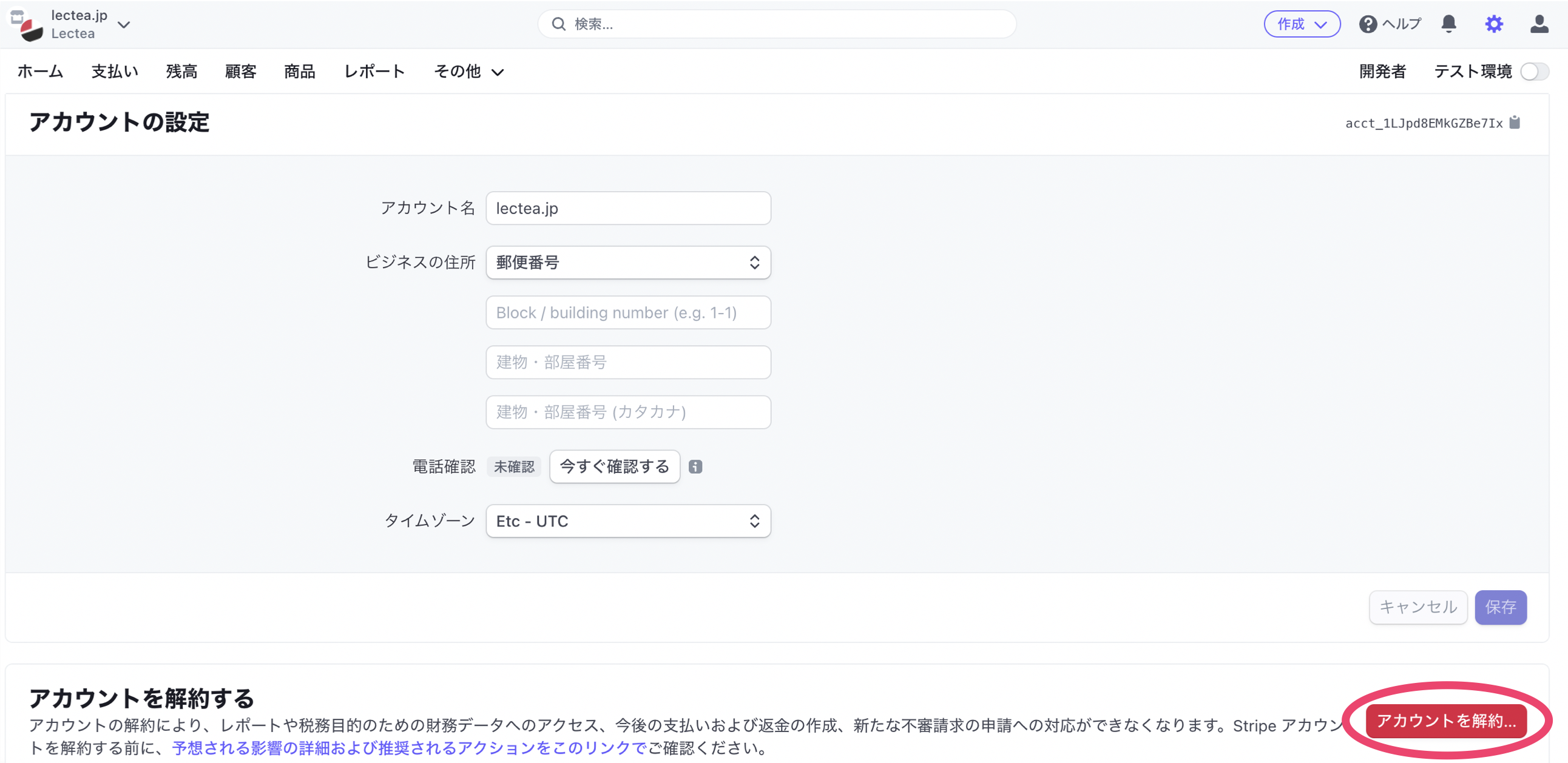Copy account ID with clipboard icon

(1515, 123)
